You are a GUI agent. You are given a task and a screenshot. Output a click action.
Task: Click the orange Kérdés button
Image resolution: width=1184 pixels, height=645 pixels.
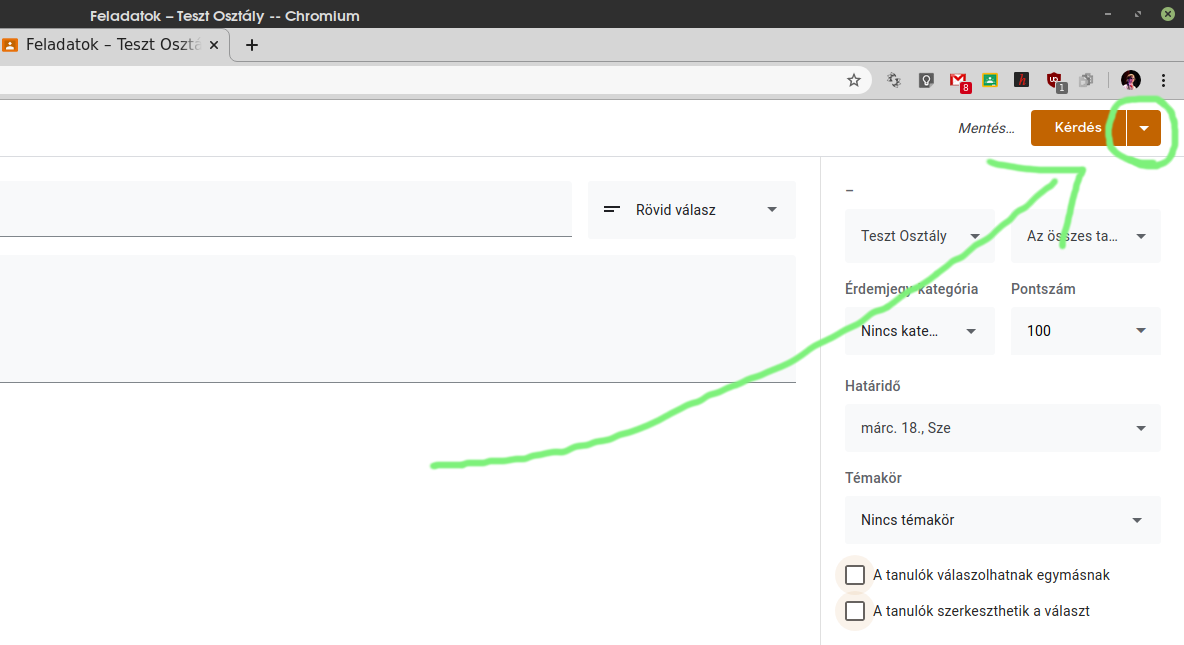1078,128
